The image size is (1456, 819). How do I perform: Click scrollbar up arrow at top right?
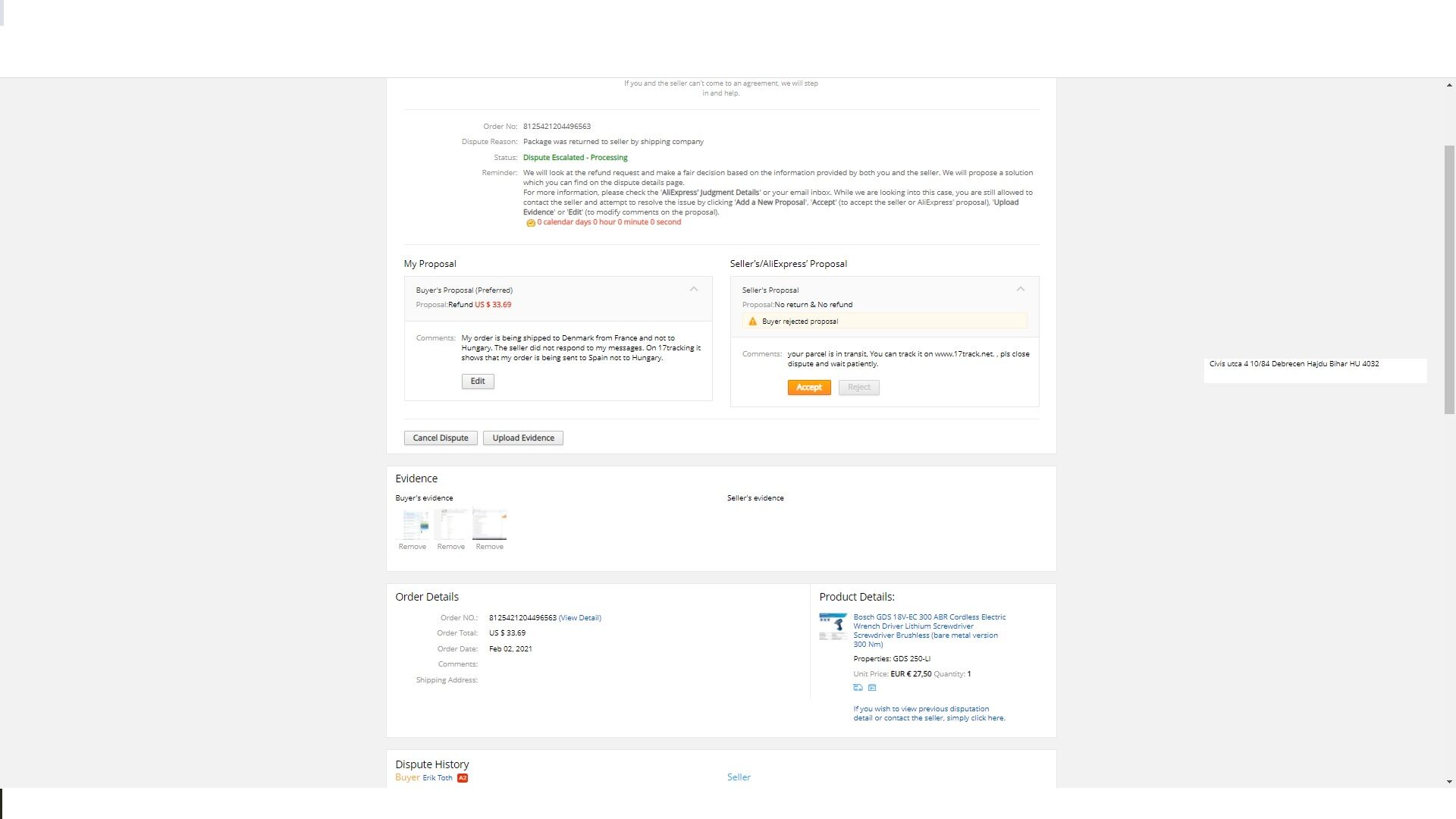click(1449, 85)
